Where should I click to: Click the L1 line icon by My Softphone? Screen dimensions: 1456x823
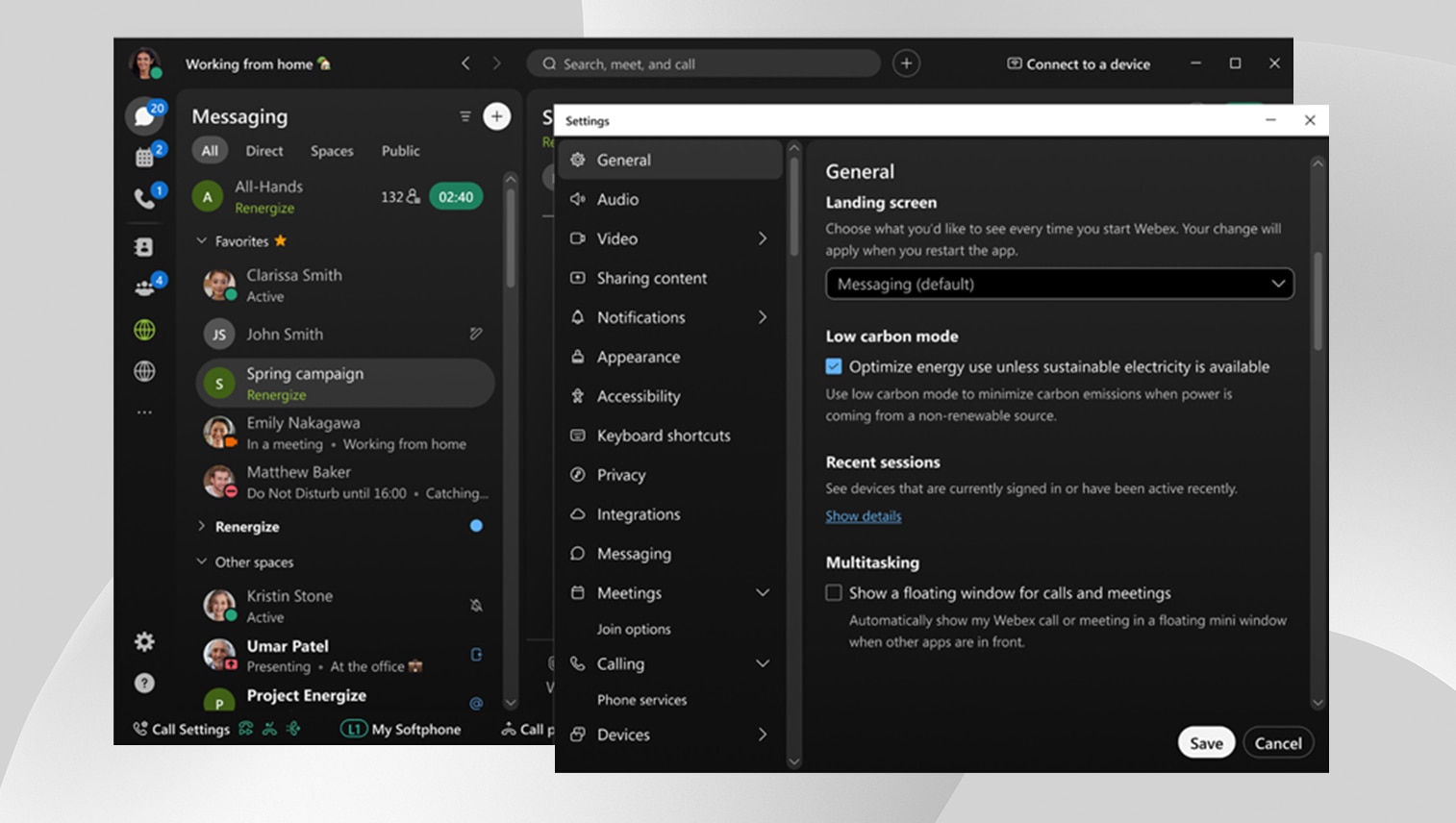pos(354,729)
